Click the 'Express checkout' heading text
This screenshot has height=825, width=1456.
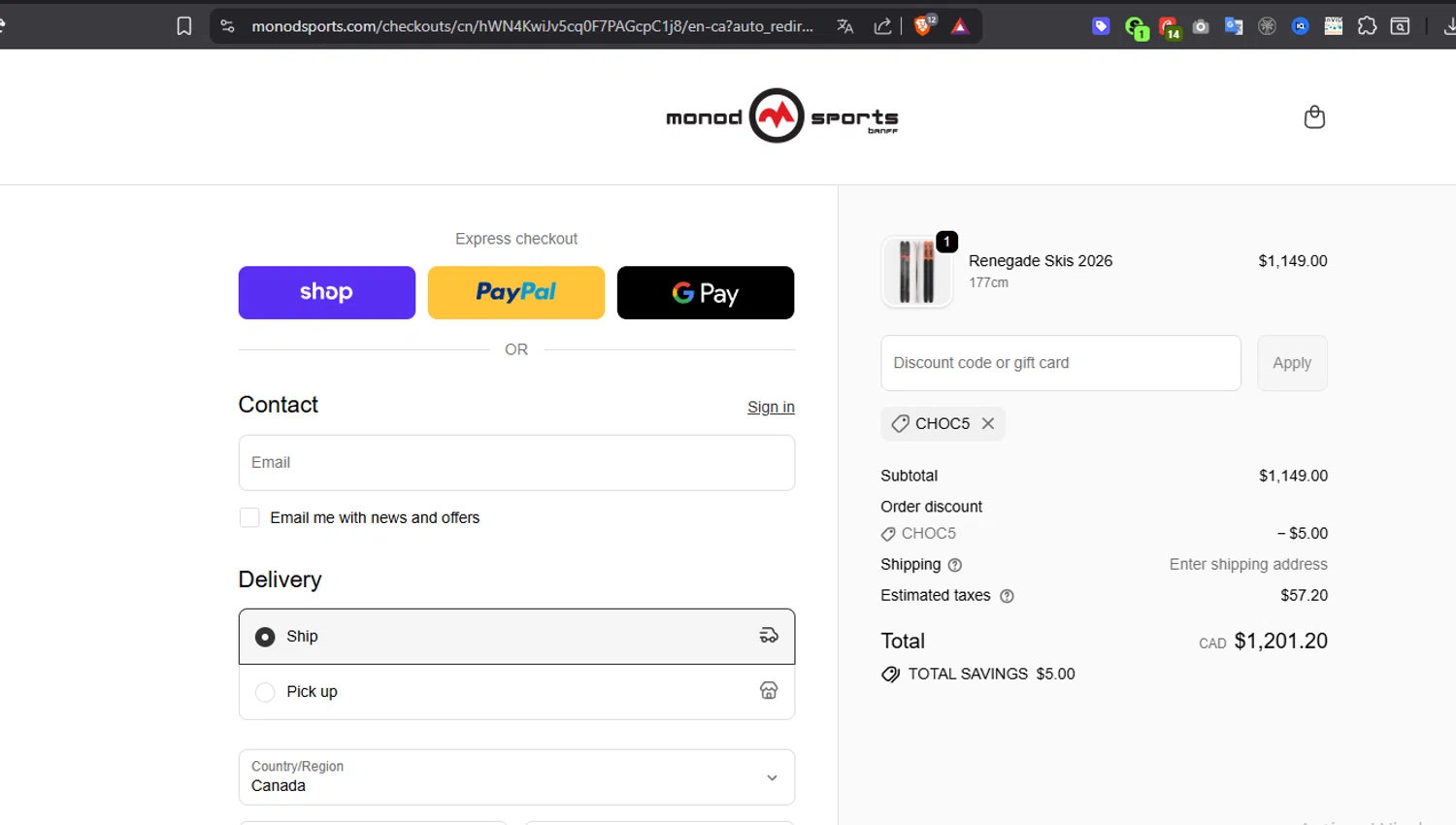[516, 239]
